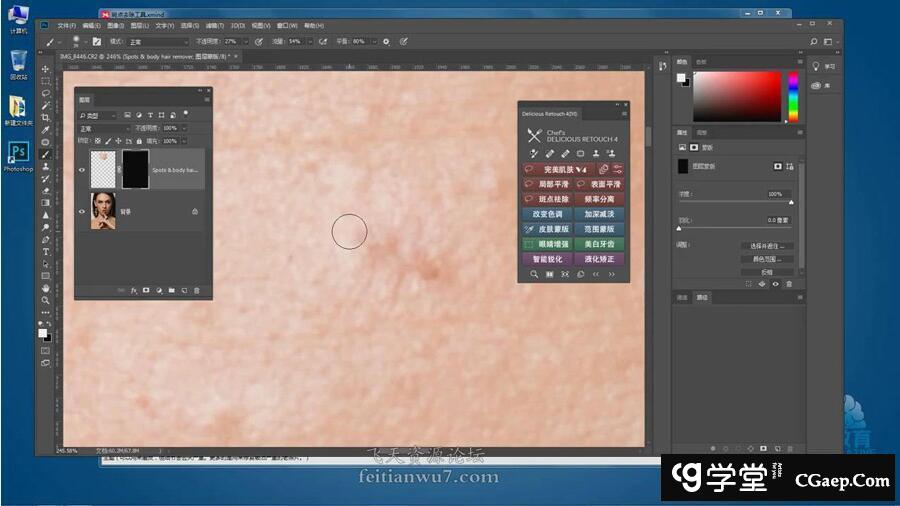Select the Clone Stamp tool
This screenshot has height=506, width=900.
click(46, 166)
